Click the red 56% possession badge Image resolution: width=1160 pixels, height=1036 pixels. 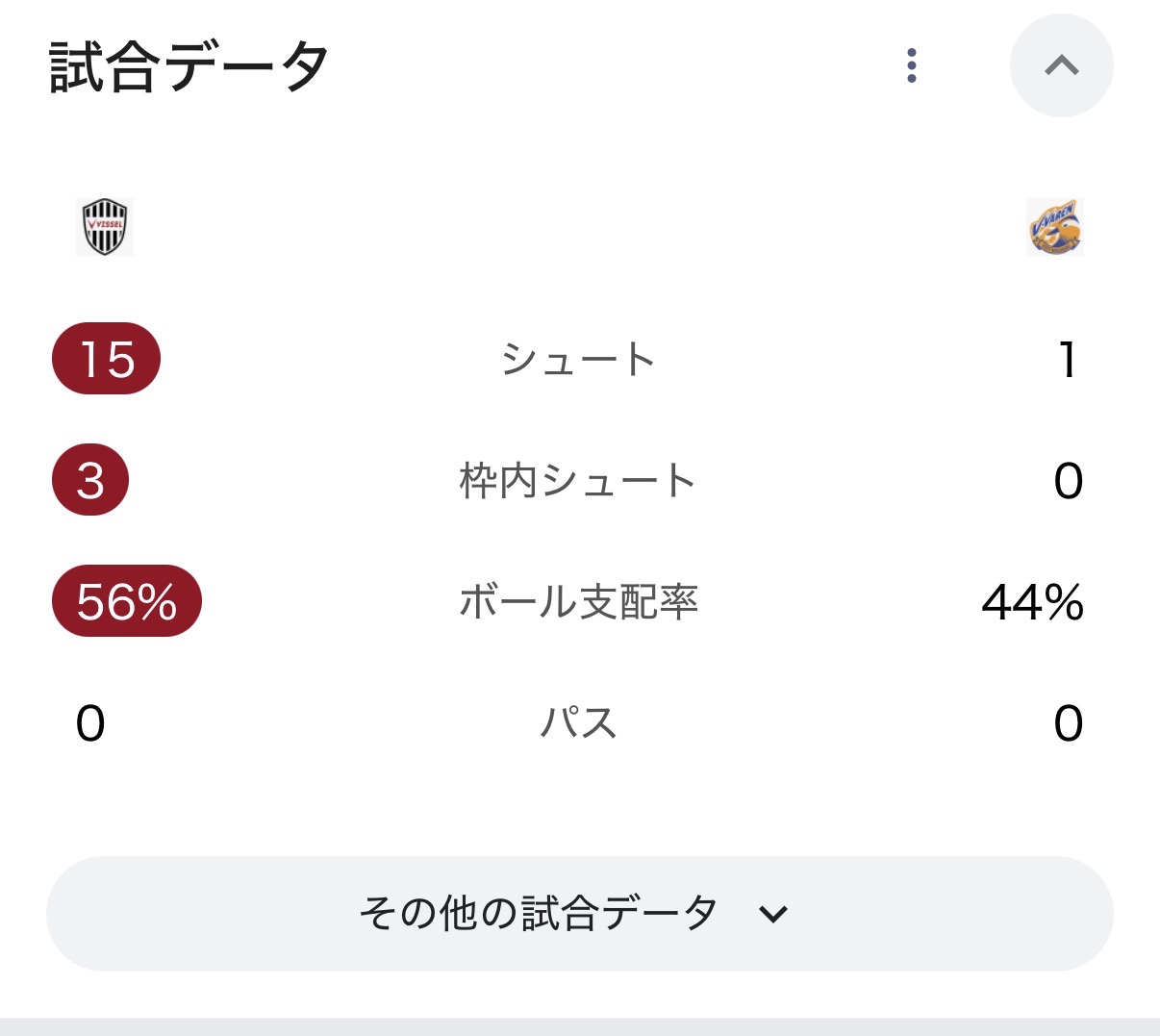coord(126,601)
